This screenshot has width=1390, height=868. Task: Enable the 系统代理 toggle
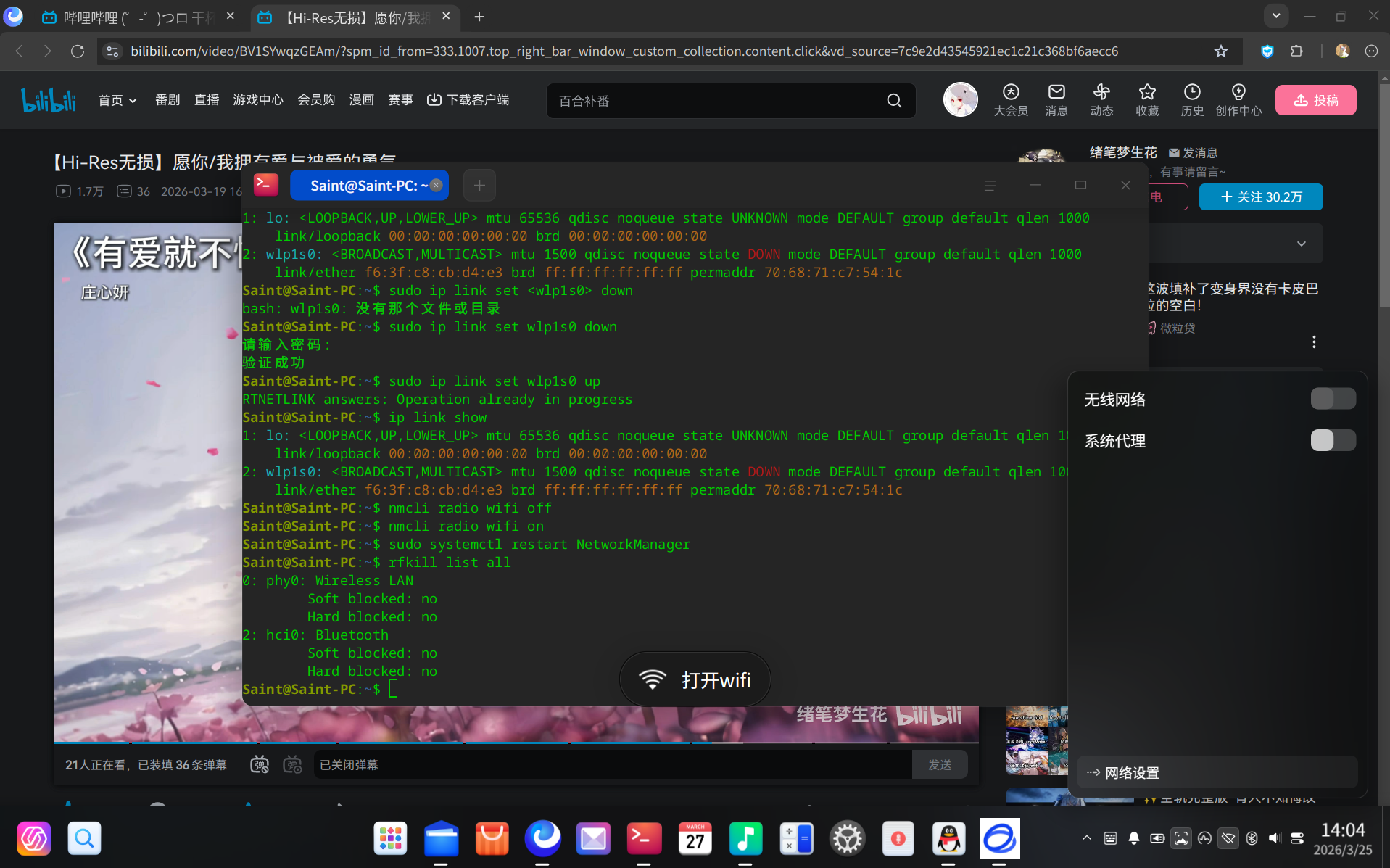1333,440
